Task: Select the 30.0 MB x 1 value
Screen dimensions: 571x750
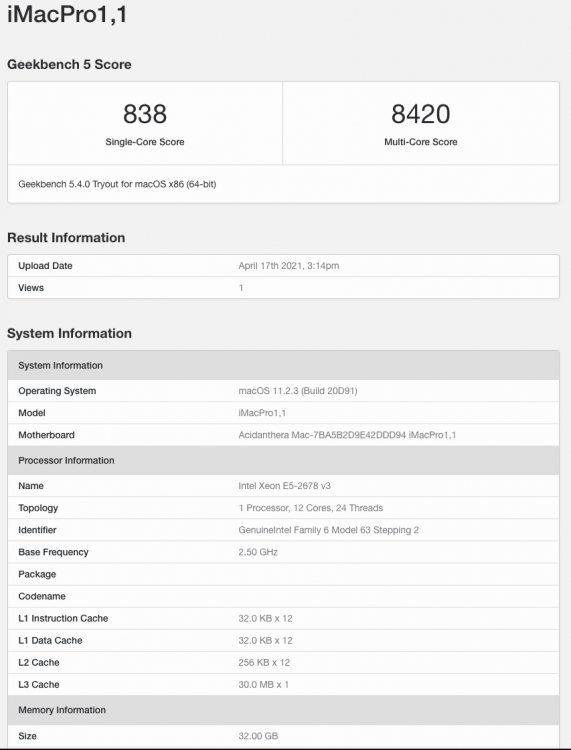Action: [x=264, y=684]
